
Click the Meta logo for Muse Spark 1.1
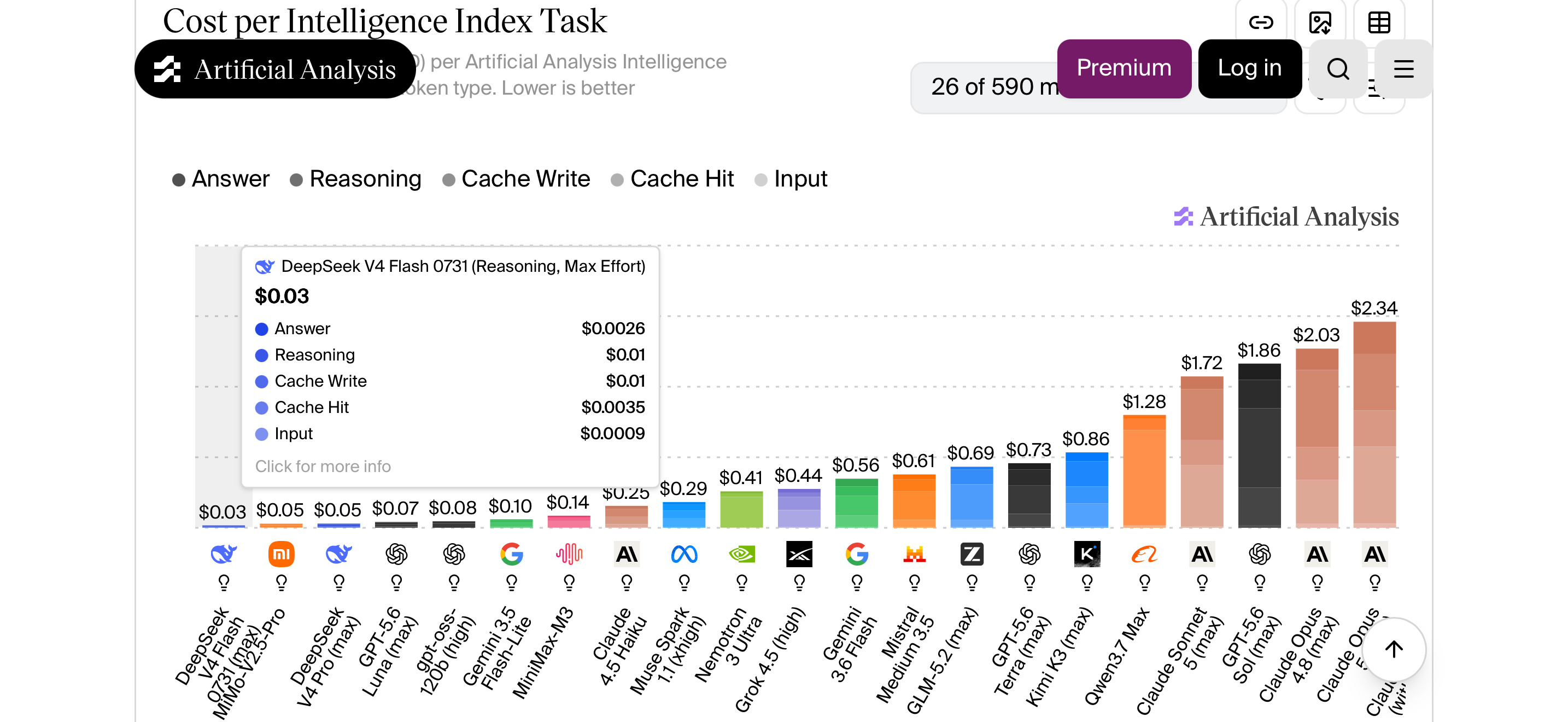pos(684,554)
